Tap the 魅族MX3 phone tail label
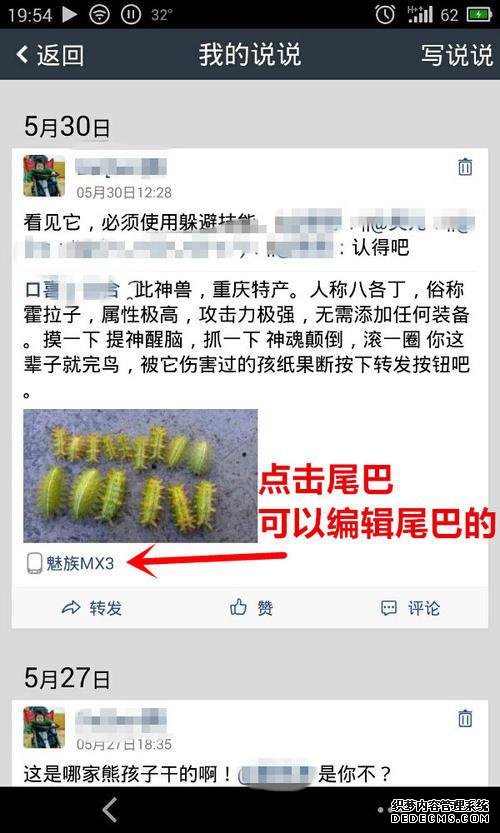The image size is (500, 833). tap(70, 564)
